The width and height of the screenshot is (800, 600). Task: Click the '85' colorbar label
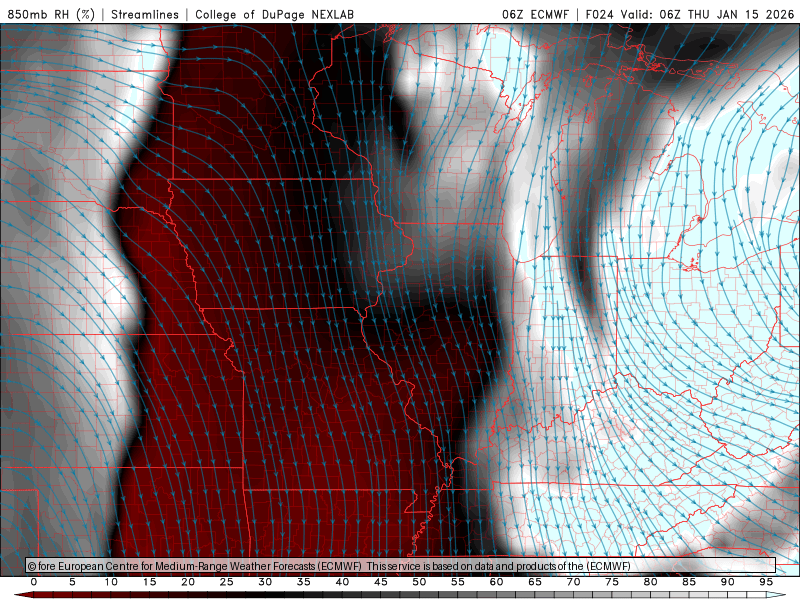(x=688, y=582)
